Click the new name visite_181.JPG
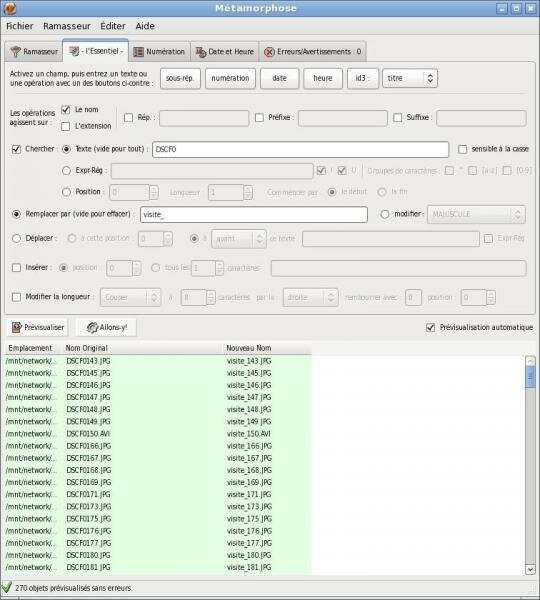 pos(249,567)
